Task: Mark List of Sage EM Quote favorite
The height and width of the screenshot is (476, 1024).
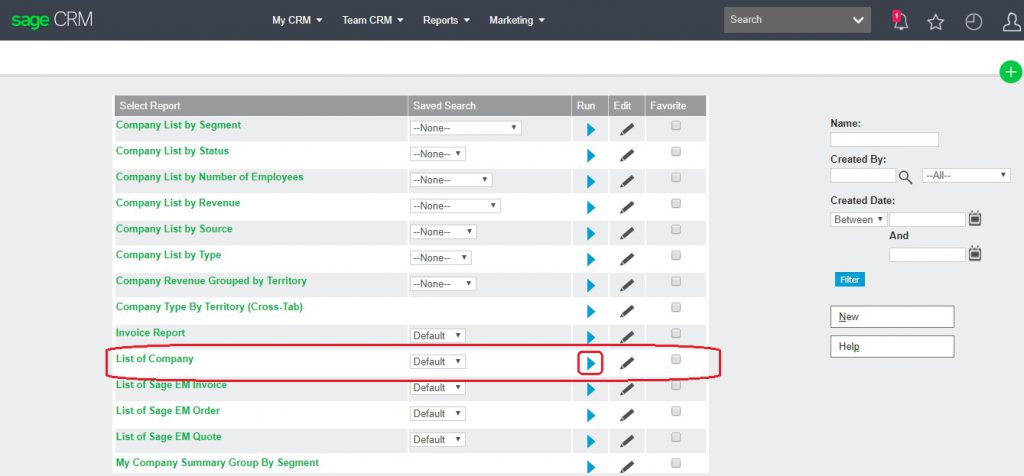Action: pos(676,437)
